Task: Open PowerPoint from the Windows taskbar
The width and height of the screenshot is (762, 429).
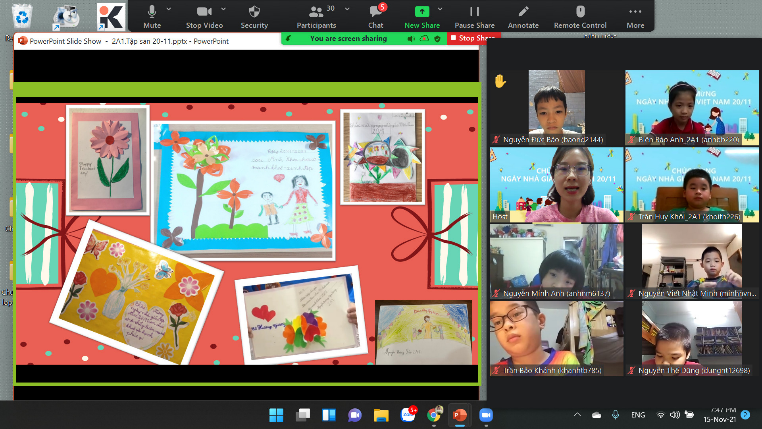Action: point(460,414)
